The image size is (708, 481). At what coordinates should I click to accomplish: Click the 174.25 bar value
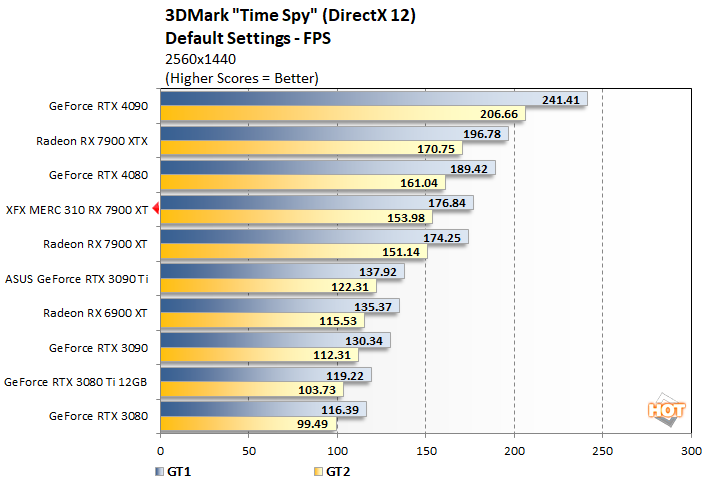(442, 238)
